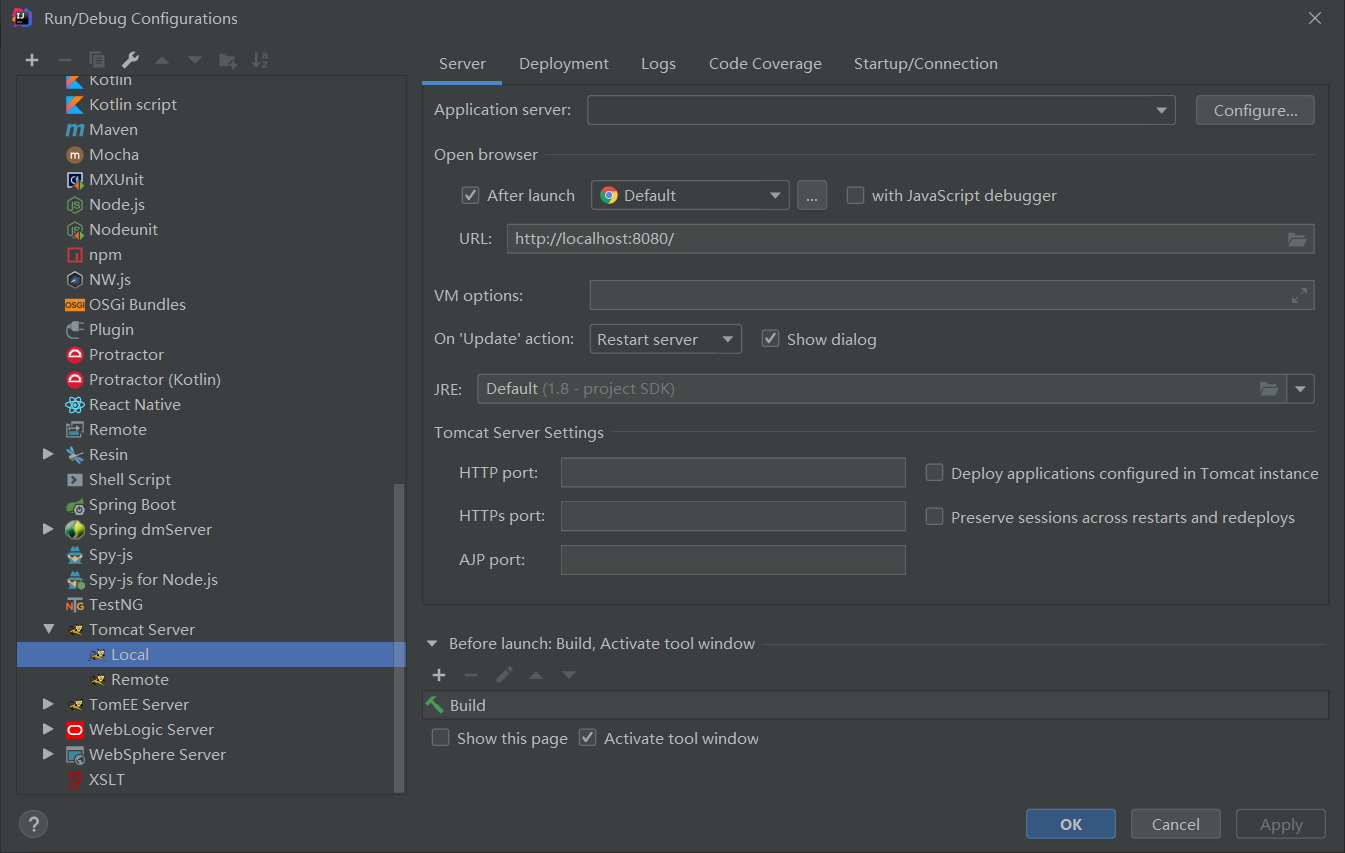
Task: Select the Spy-js for Node.js template icon
Action: tap(74, 580)
